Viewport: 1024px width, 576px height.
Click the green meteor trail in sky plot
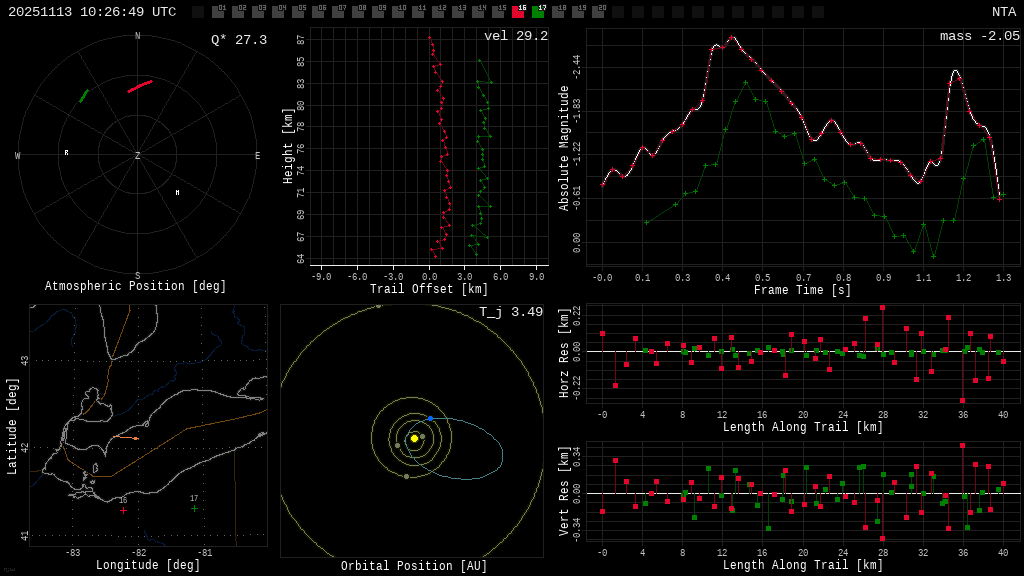click(84, 96)
